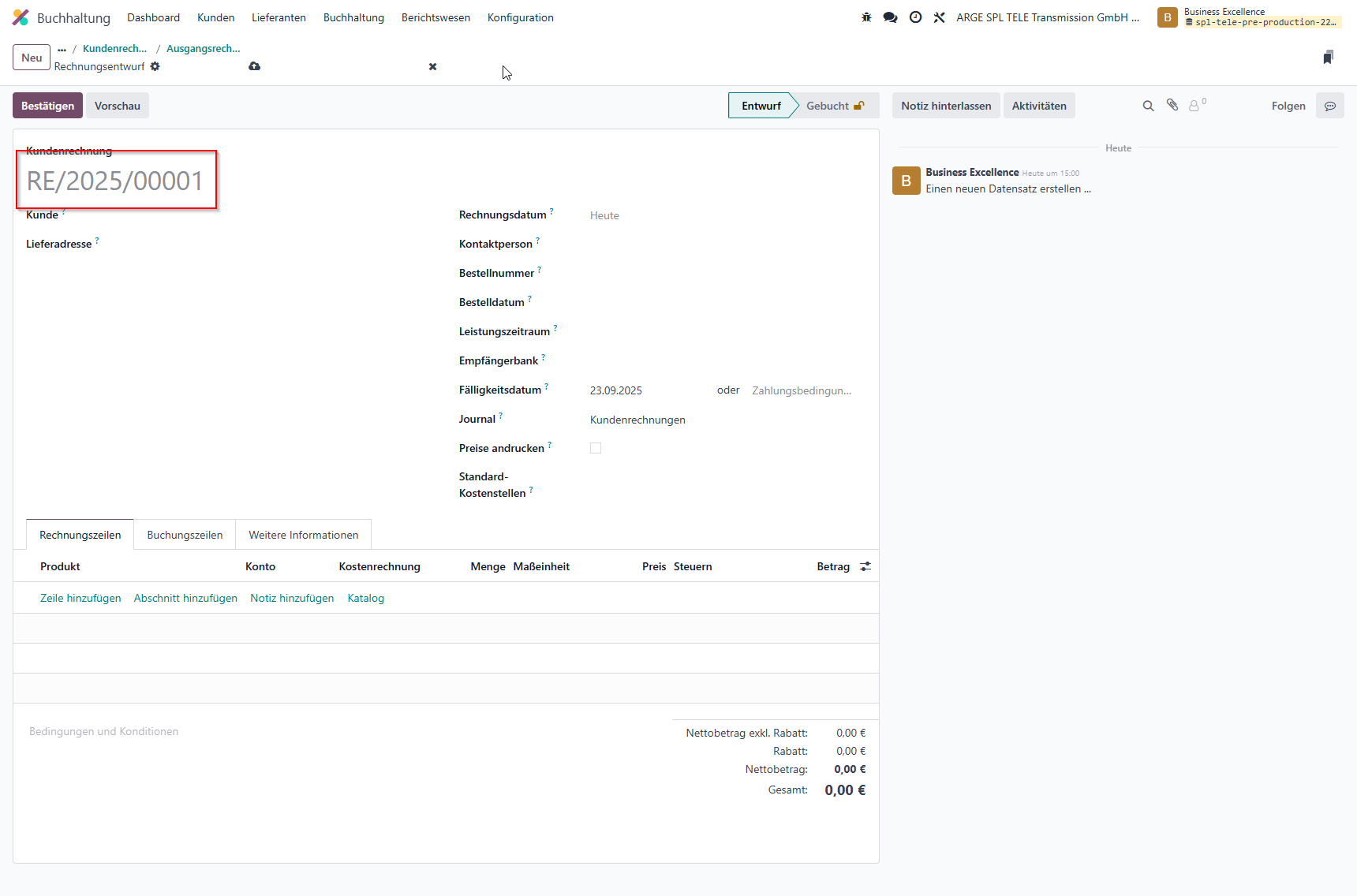
Task: Open the chat conversations icon
Action: coord(890,17)
